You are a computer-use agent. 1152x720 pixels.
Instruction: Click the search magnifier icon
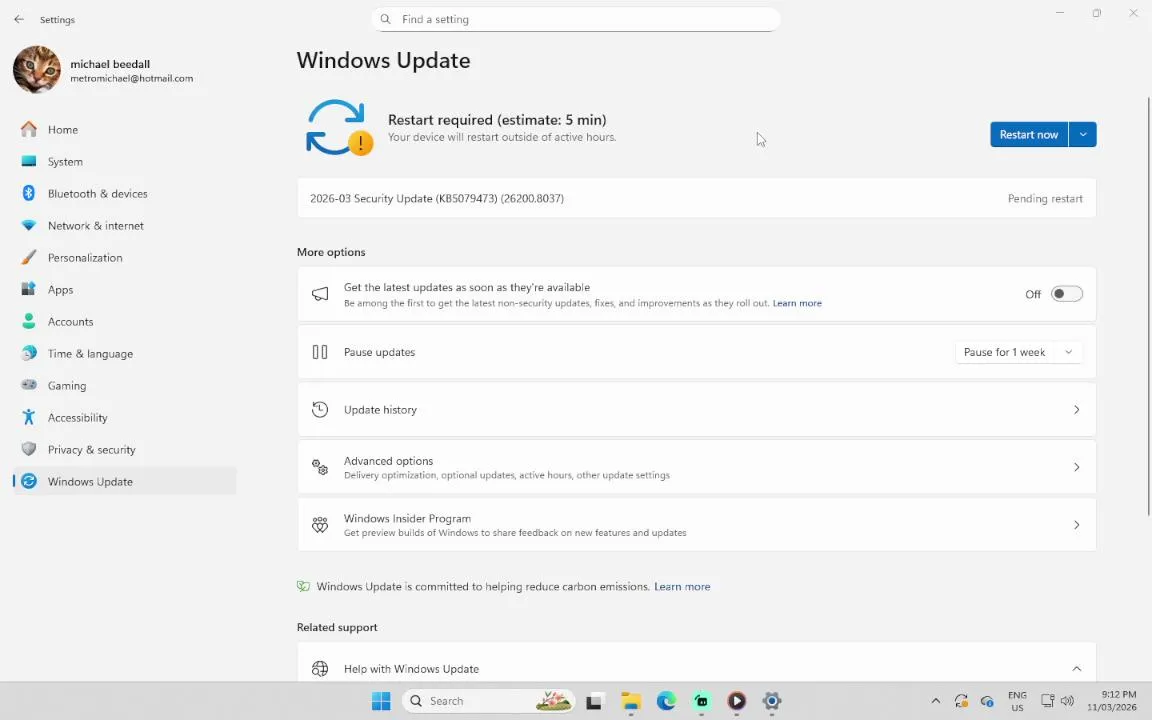(x=385, y=19)
